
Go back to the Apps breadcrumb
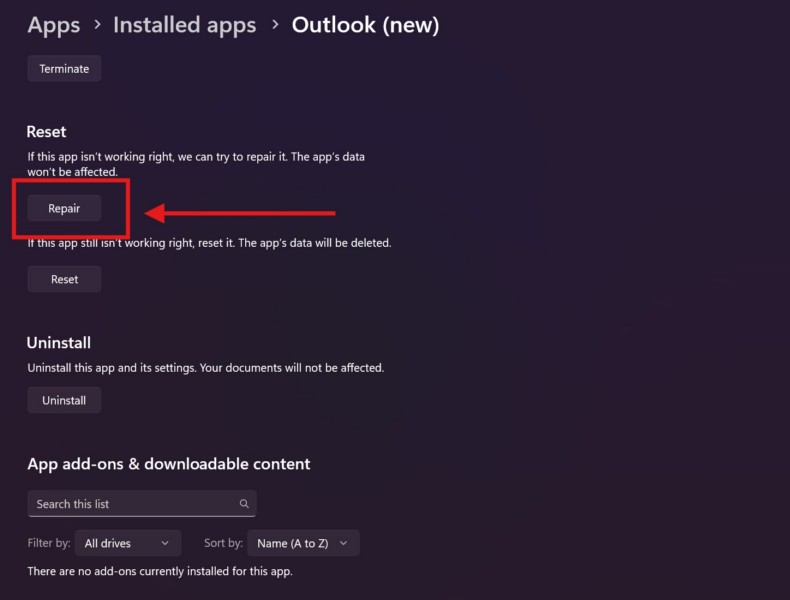[53, 25]
